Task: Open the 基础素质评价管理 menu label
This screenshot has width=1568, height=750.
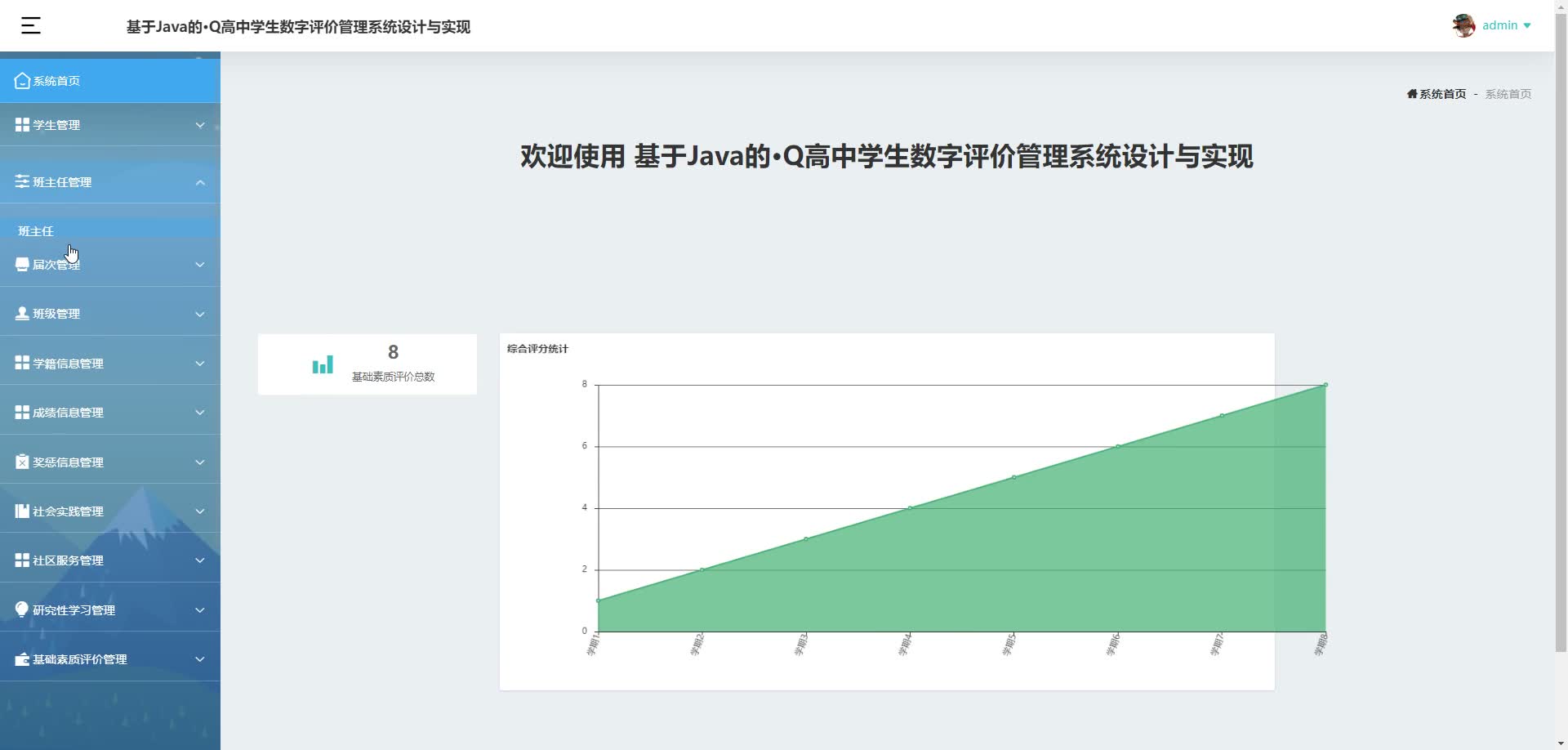Action: point(80,659)
